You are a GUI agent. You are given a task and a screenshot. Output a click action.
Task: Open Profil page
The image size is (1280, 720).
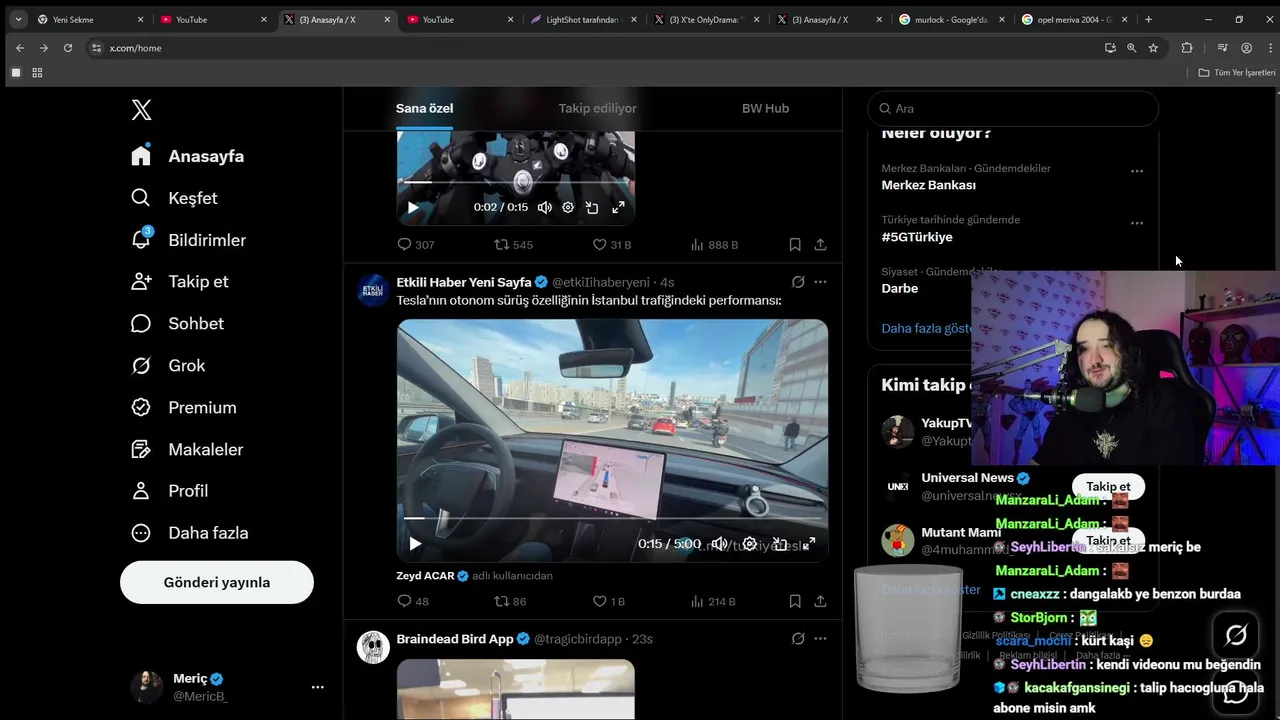click(x=170, y=491)
